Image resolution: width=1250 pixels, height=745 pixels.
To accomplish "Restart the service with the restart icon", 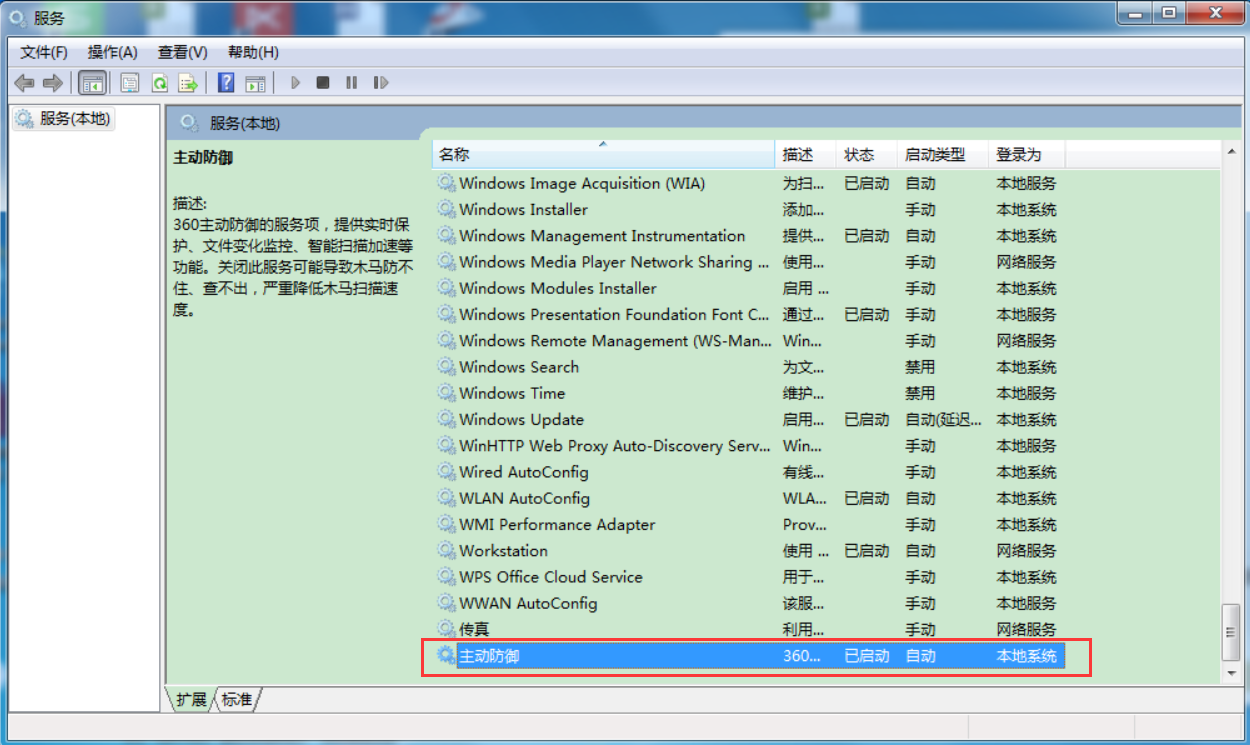I will tap(380, 83).
